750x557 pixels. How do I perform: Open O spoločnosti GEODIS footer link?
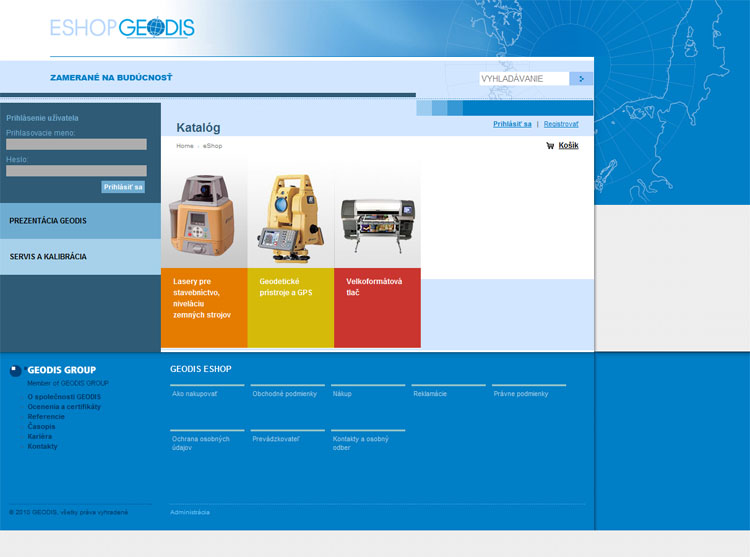64,397
